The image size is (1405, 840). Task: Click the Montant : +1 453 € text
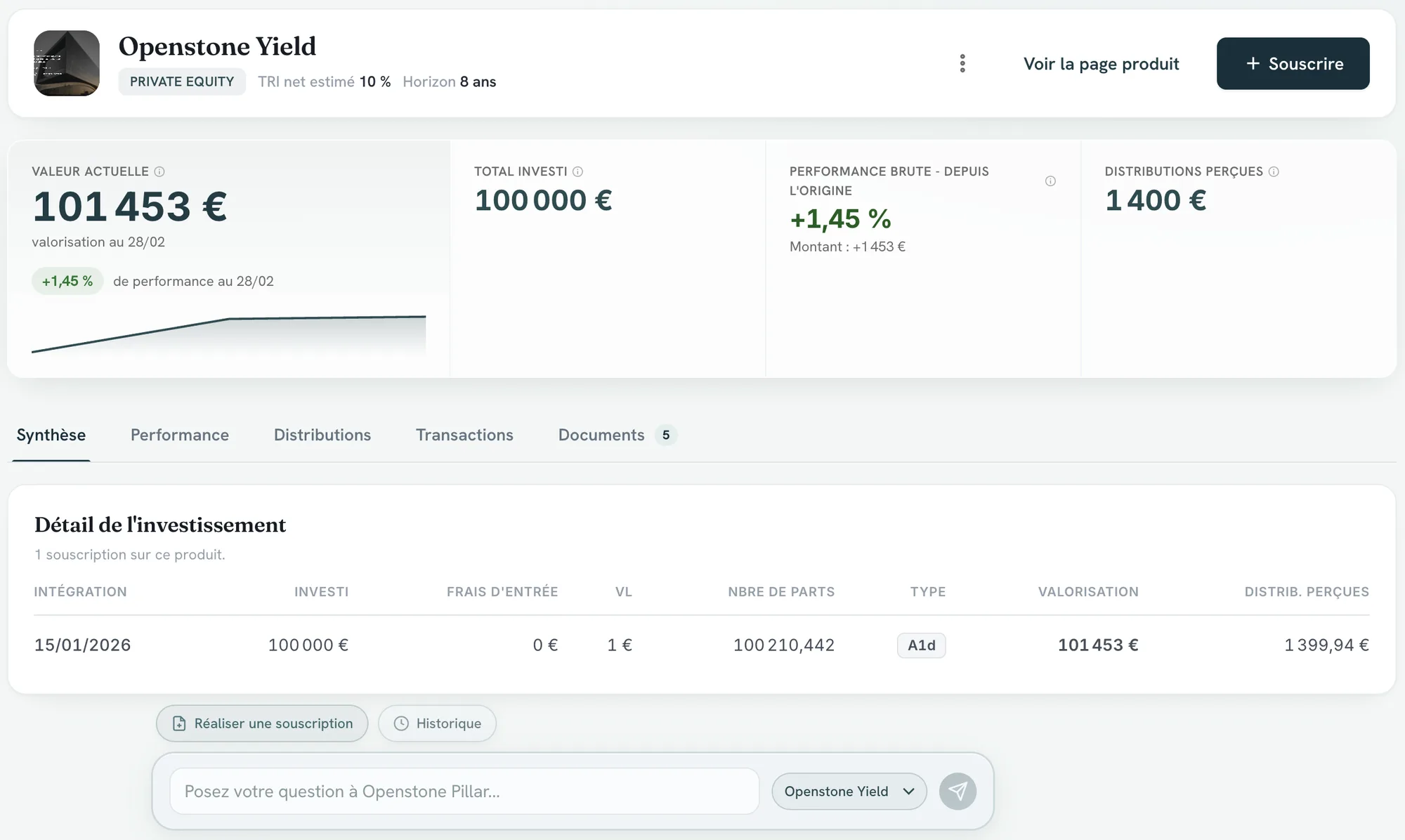pyautogui.click(x=847, y=247)
